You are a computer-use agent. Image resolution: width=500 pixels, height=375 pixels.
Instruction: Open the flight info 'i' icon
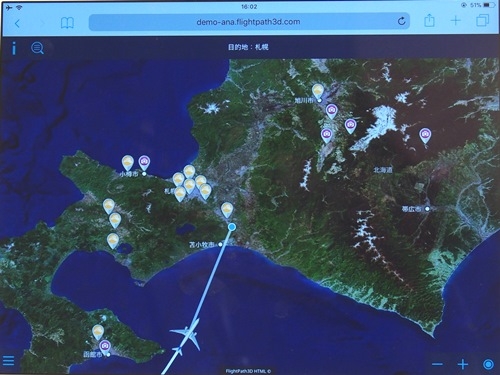[14, 48]
